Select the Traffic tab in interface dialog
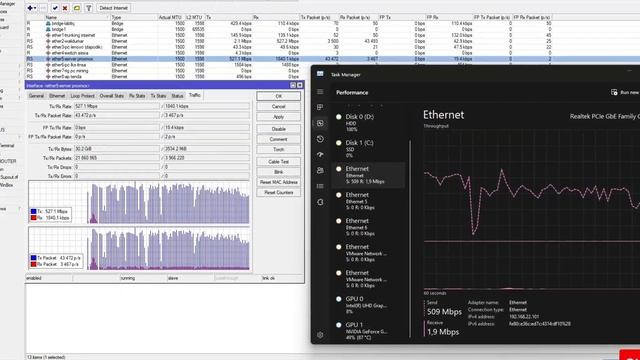The image size is (640, 360). 195,95
